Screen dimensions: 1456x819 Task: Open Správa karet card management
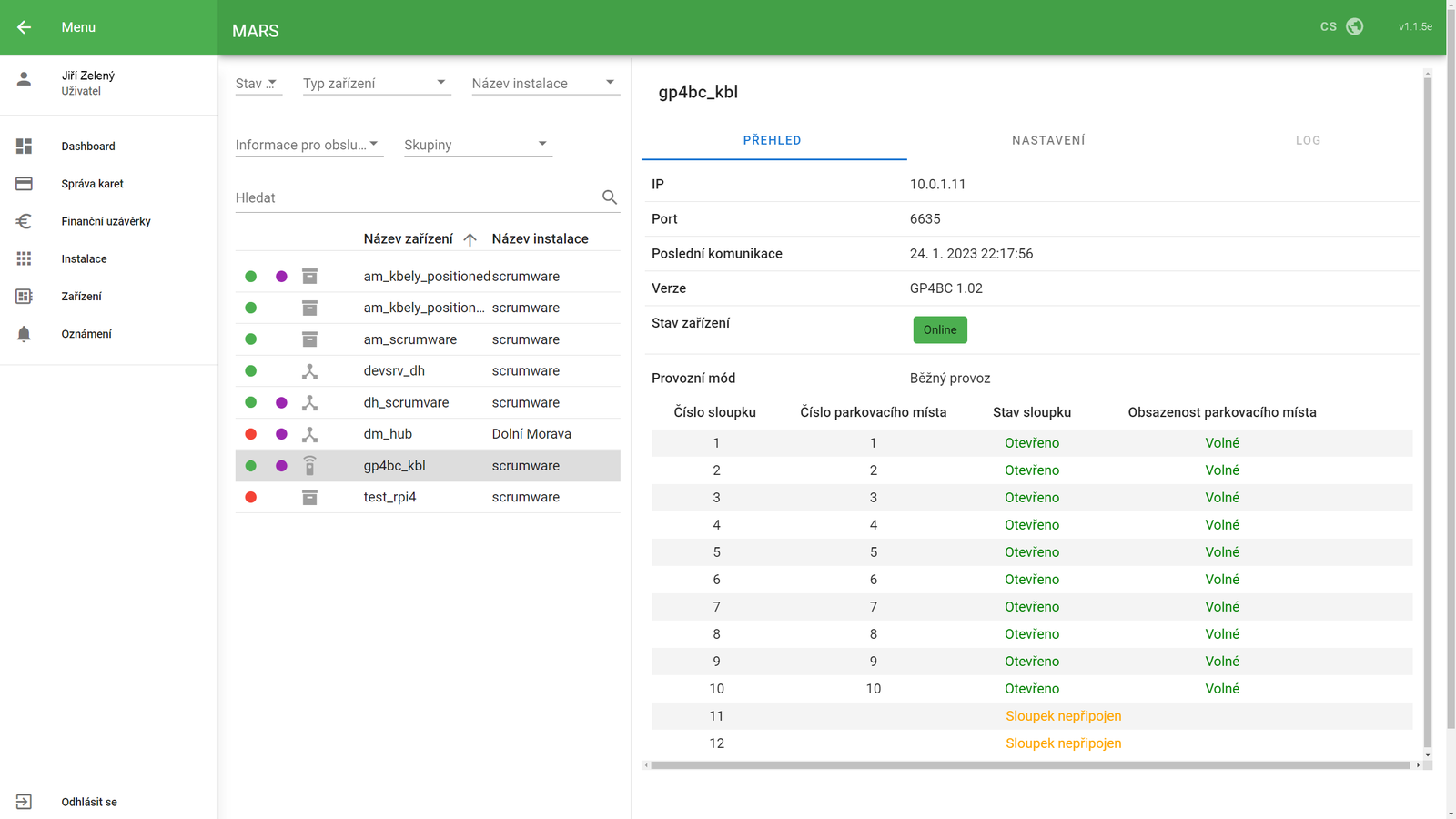coord(91,184)
